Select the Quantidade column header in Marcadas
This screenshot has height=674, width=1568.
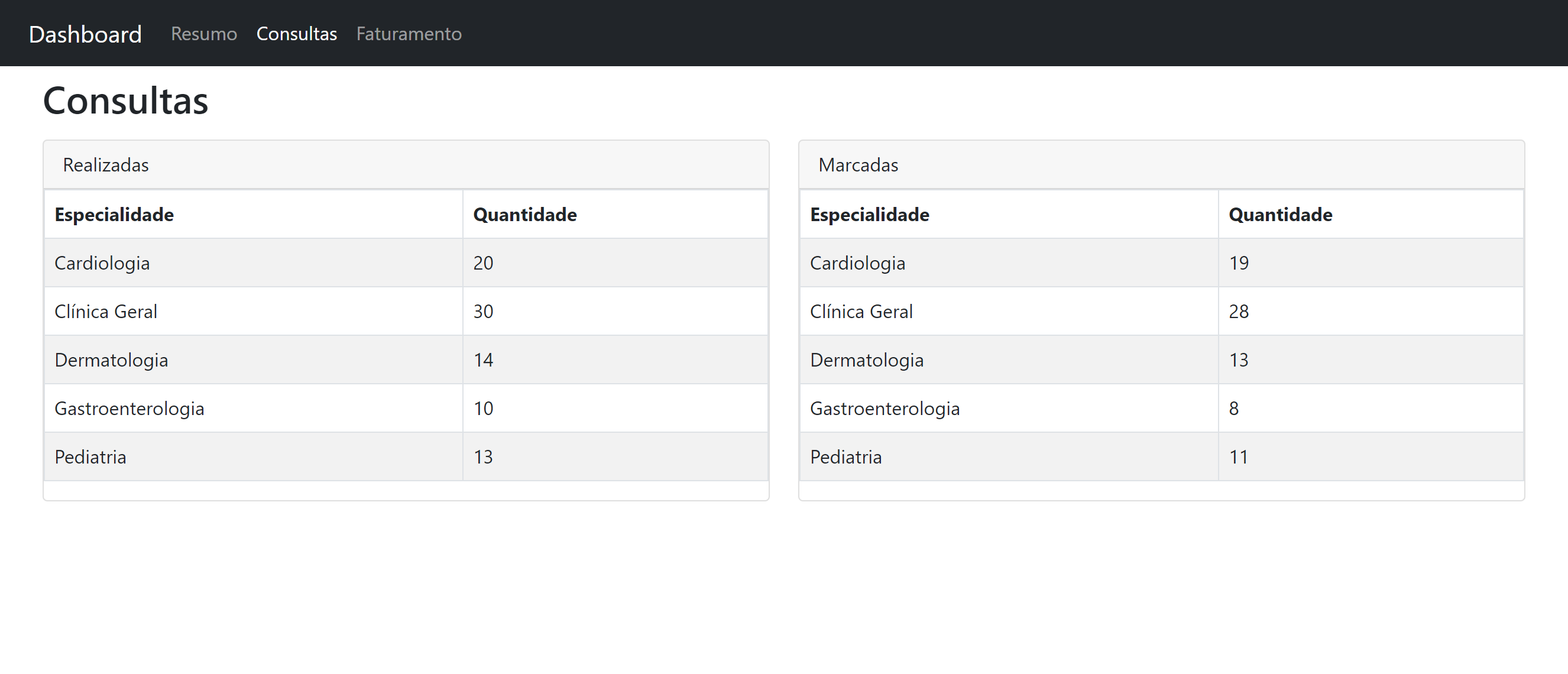pyautogui.click(x=1279, y=213)
